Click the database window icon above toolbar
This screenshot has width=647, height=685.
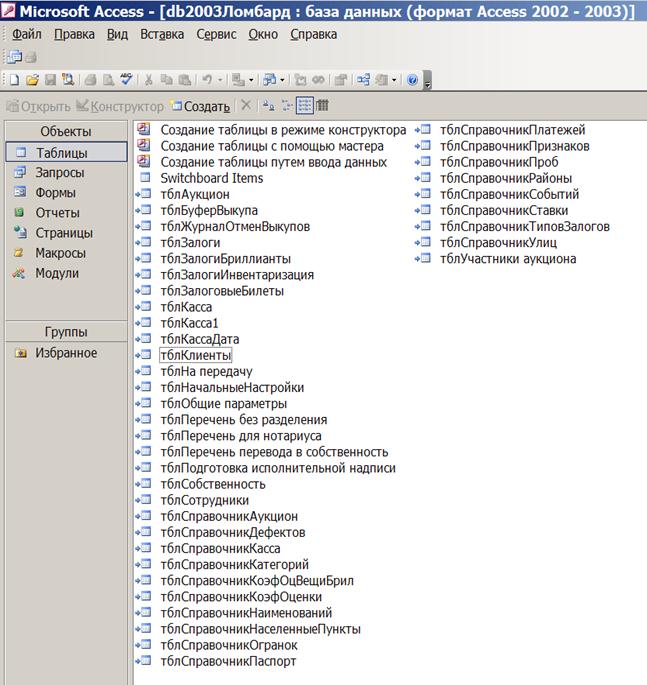14,56
